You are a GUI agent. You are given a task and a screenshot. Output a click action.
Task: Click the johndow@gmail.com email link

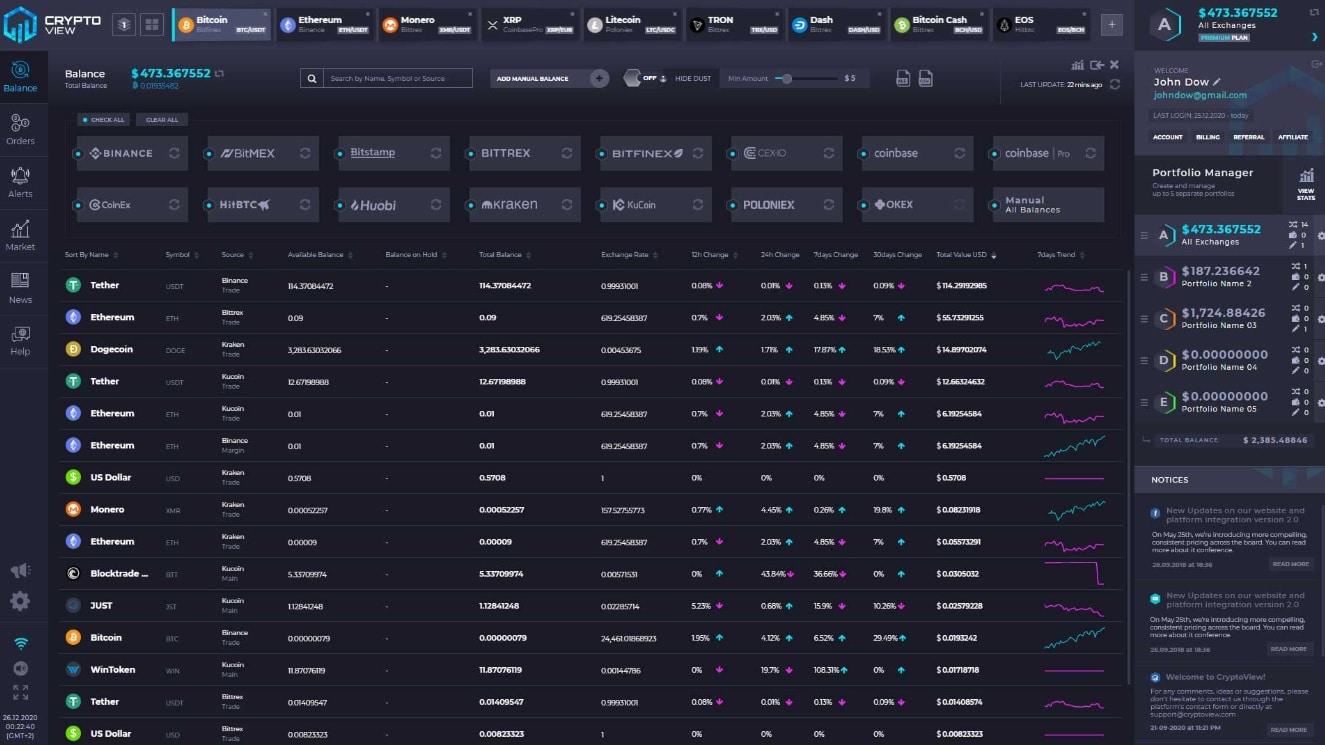[x=1200, y=96]
